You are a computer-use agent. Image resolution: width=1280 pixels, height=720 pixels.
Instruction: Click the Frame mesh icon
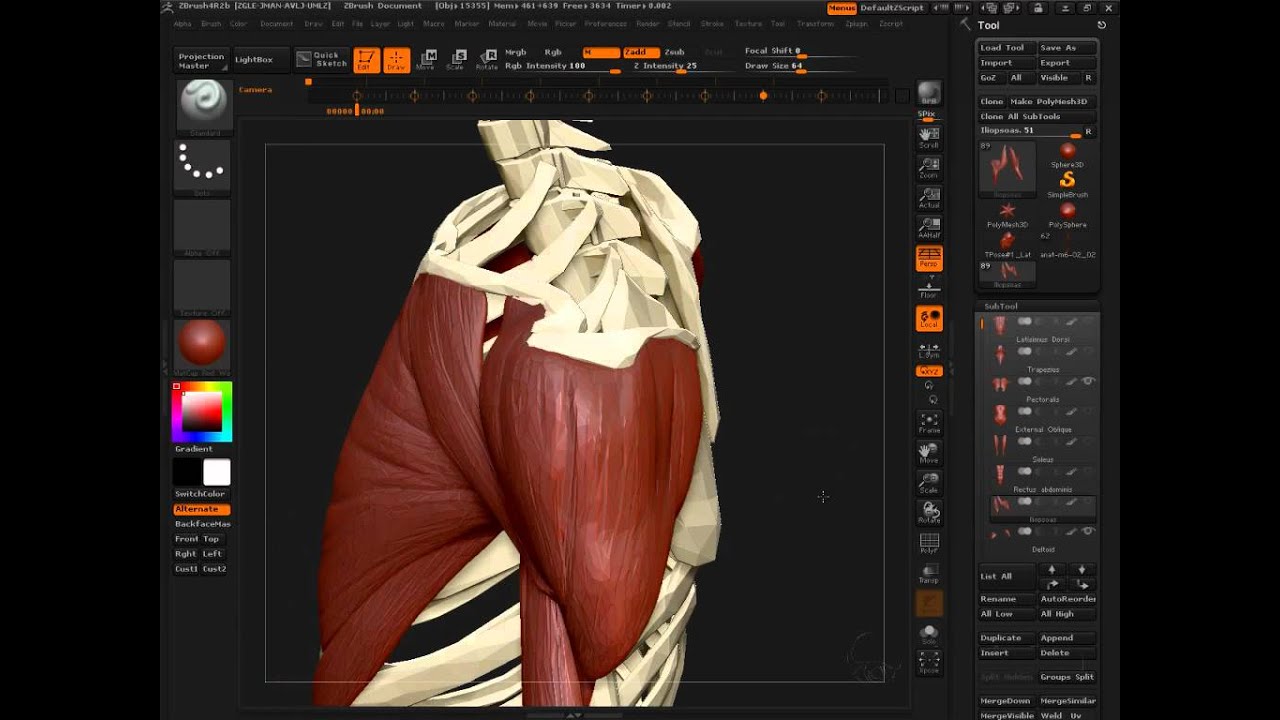(x=929, y=423)
